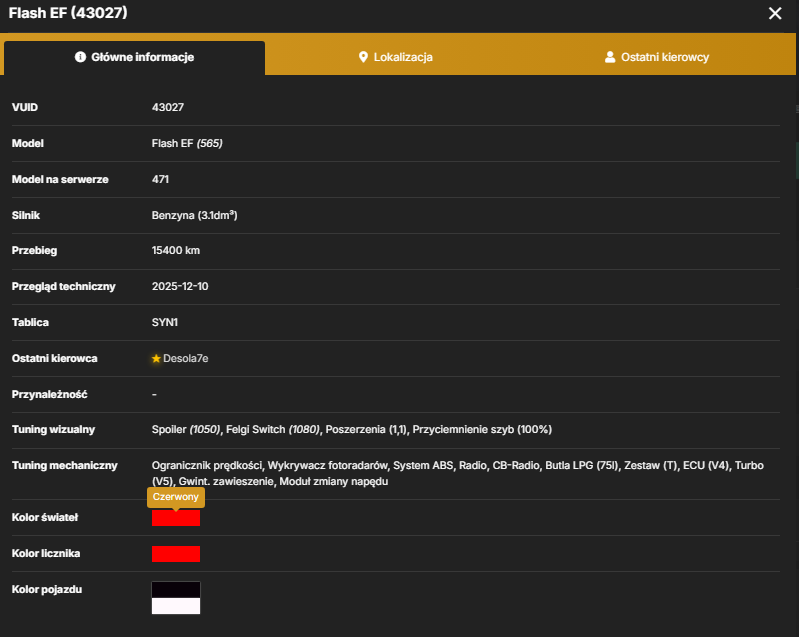Click the VUID value 43027
799x637 pixels.
168,108
